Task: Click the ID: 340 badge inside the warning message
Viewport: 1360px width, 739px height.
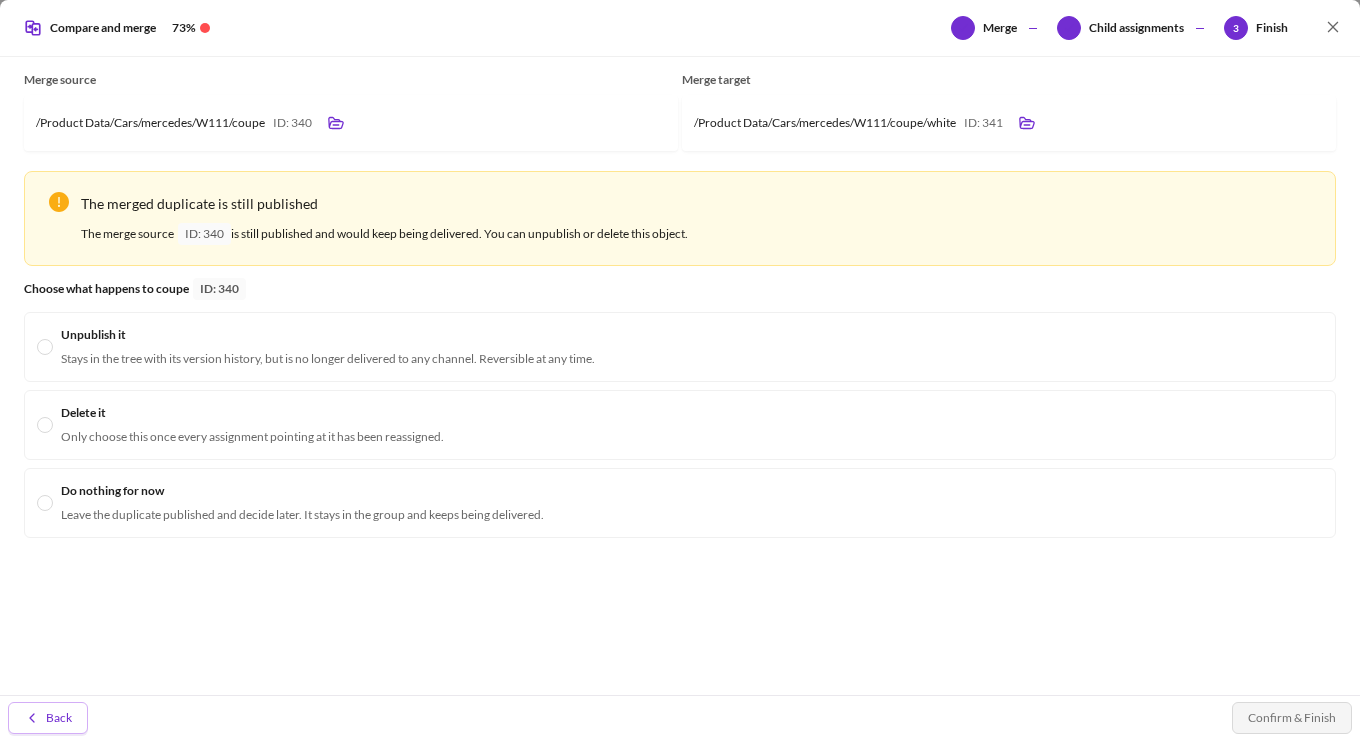Action: 204,234
